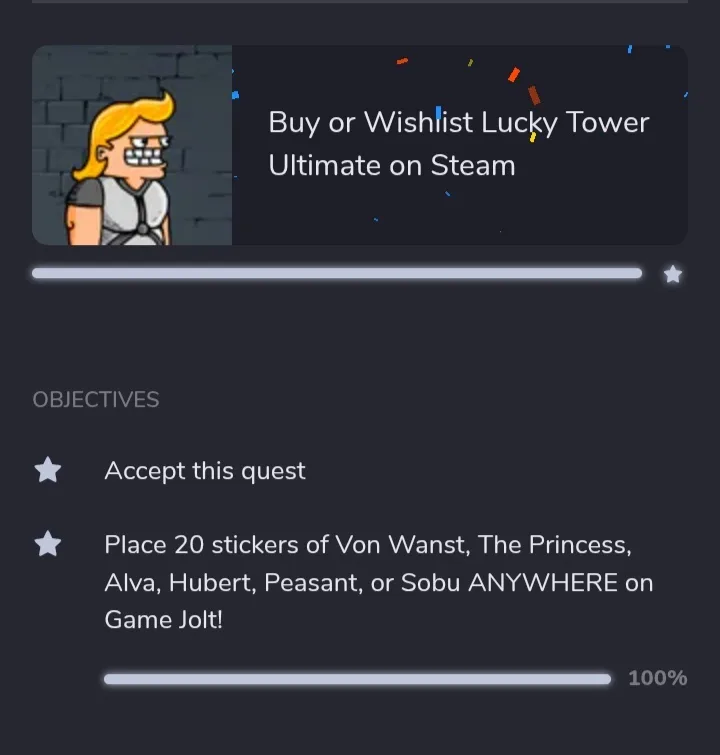Click the divider line at the top of the page

point(360,1)
